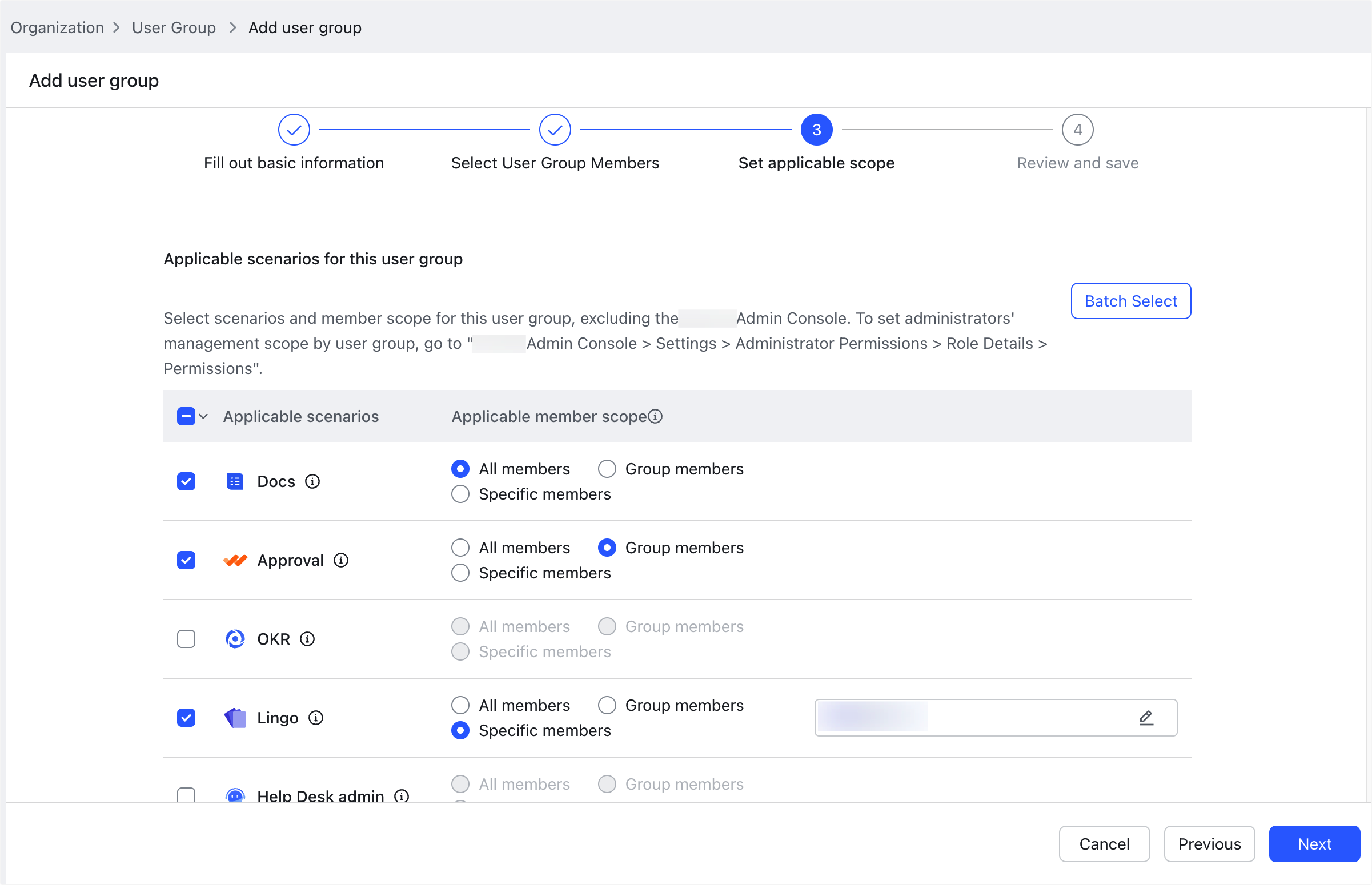The image size is (1372, 885).
Task: Go to completed step Select User Group Members
Action: [x=555, y=130]
